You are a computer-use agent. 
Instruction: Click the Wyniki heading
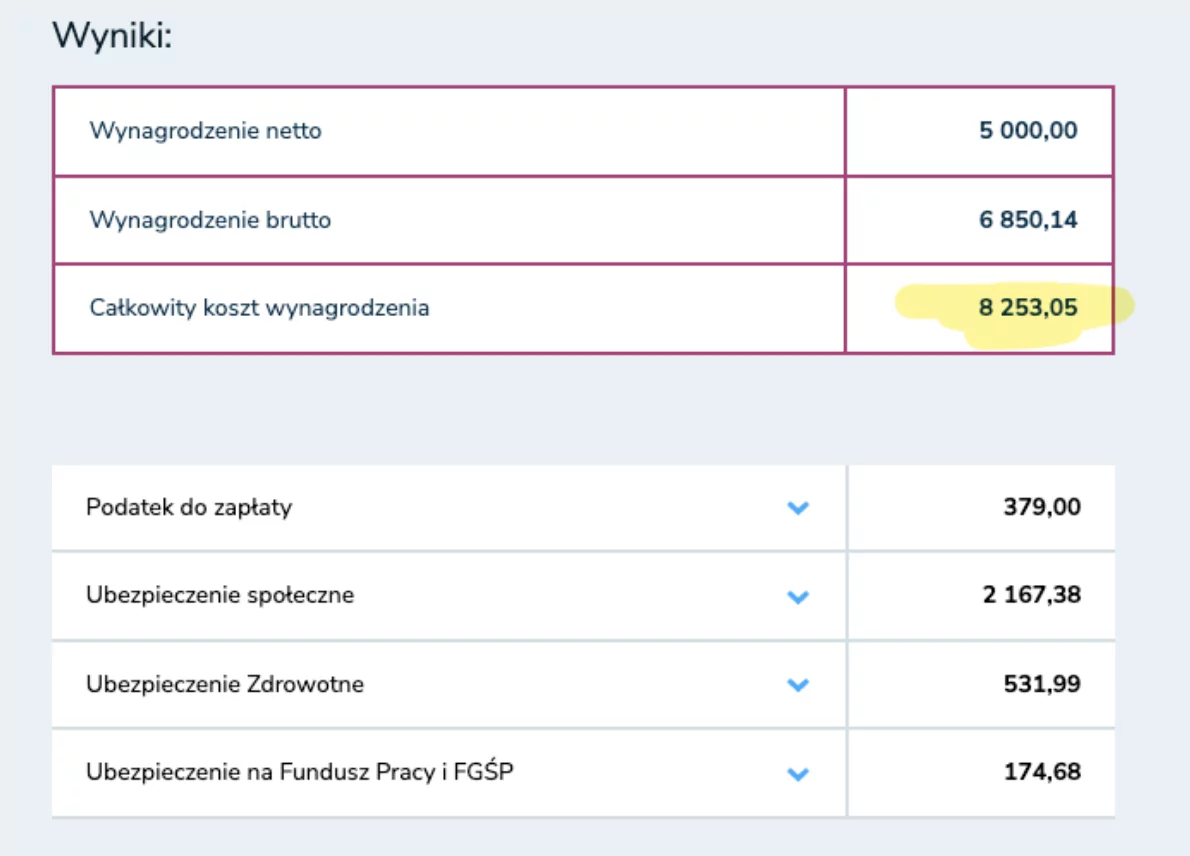point(112,35)
